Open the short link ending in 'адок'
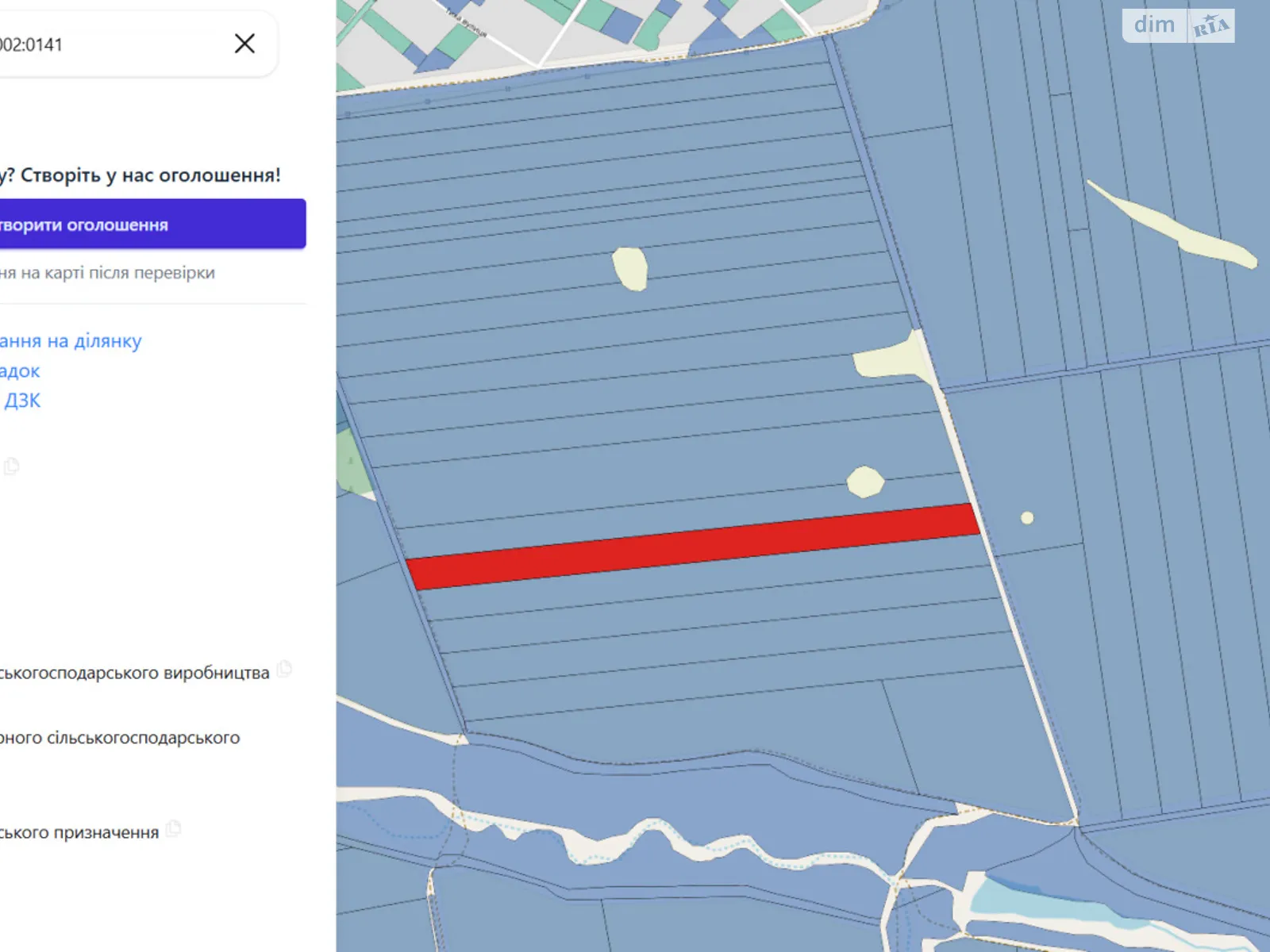The image size is (1270, 952). pyautogui.click(x=20, y=371)
